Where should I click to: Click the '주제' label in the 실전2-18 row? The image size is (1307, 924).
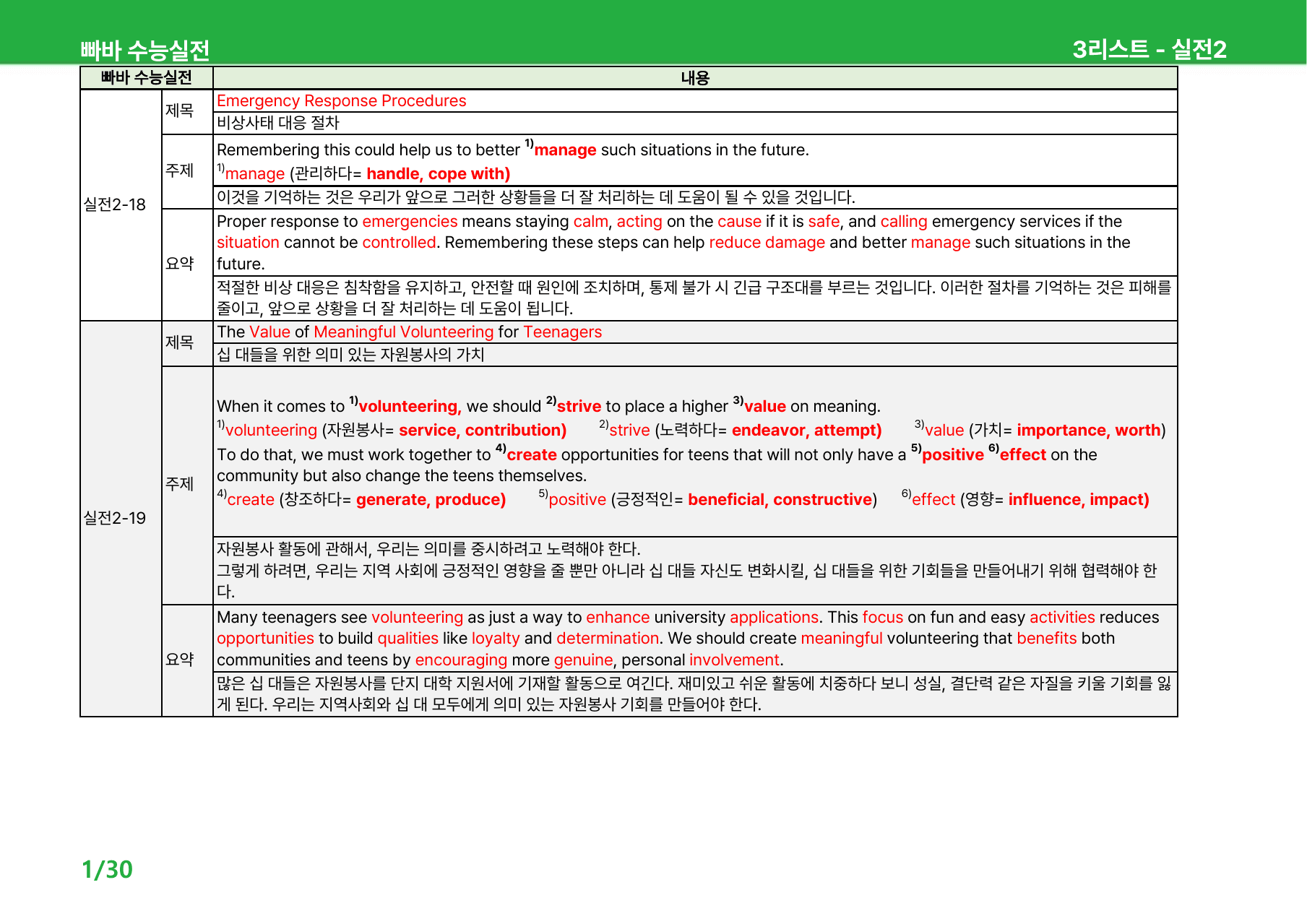pyautogui.click(x=180, y=171)
